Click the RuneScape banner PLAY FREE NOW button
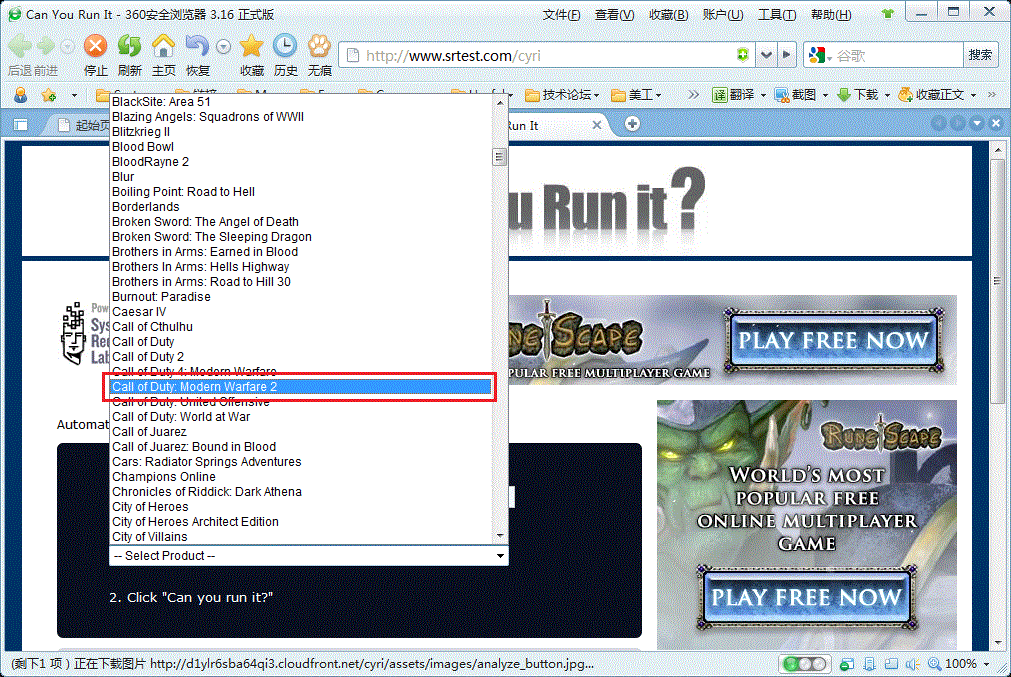The height and width of the screenshot is (677, 1011). click(x=832, y=340)
